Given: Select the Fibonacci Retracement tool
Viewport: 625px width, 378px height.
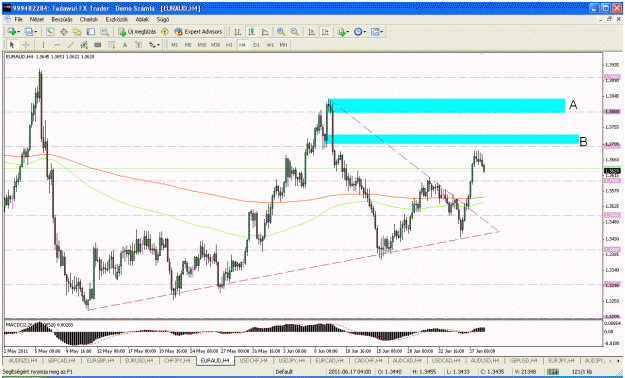Looking at the screenshot, I should click(x=112, y=45).
